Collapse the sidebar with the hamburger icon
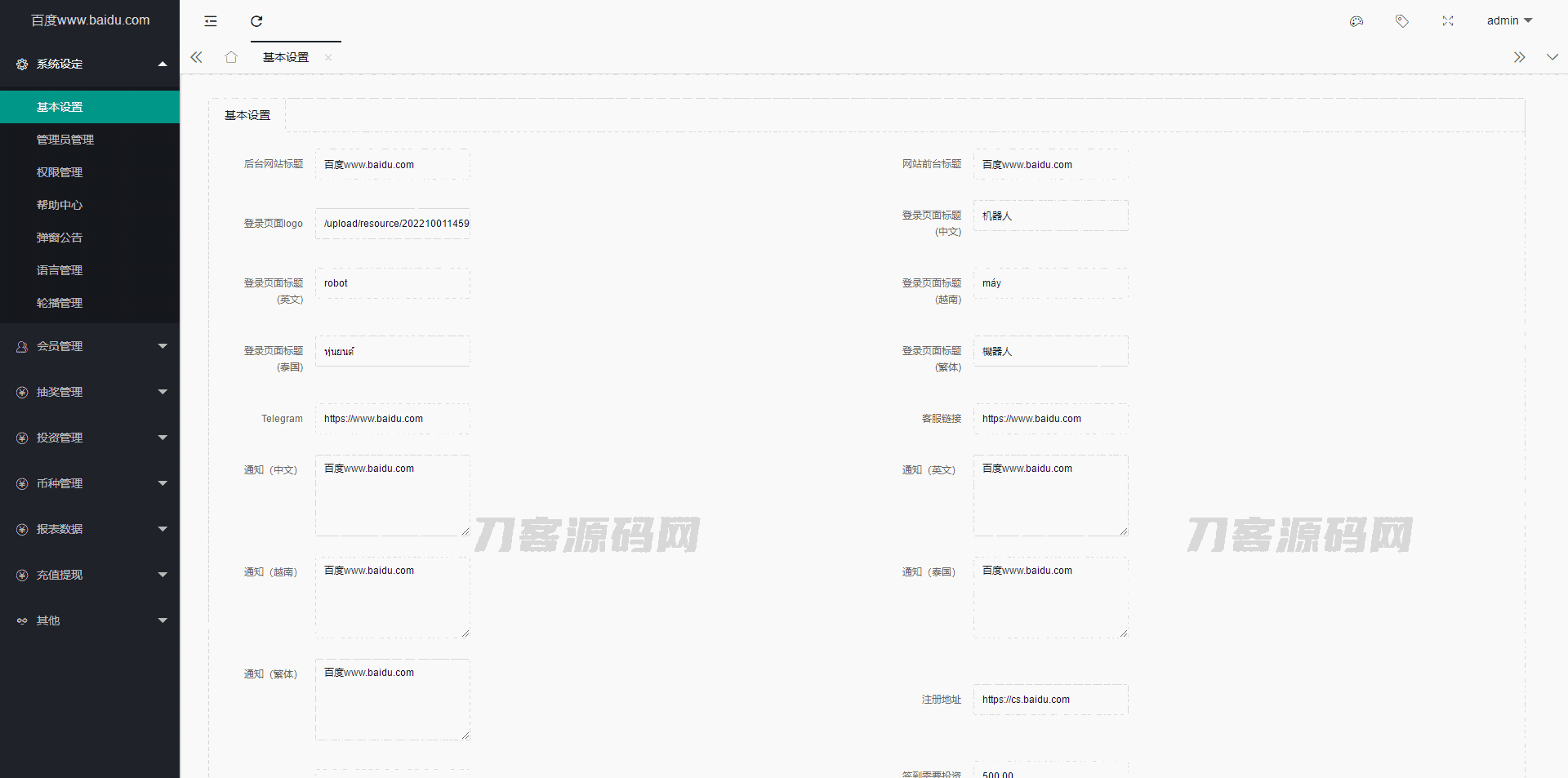The width and height of the screenshot is (1568, 778). pyautogui.click(x=210, y=21)
